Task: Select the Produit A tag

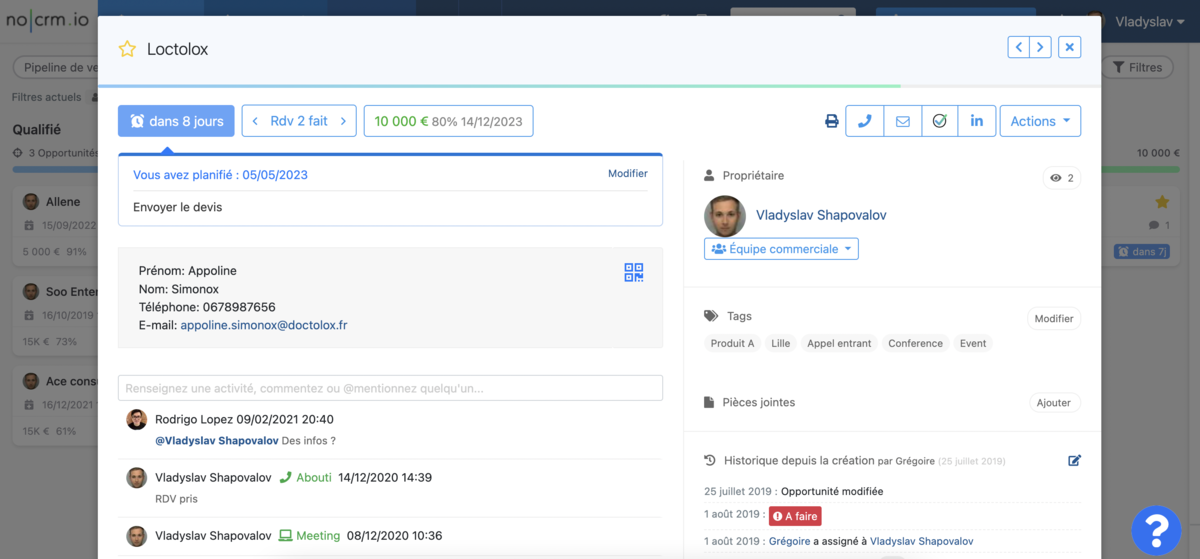Action: tap(733, 343)
